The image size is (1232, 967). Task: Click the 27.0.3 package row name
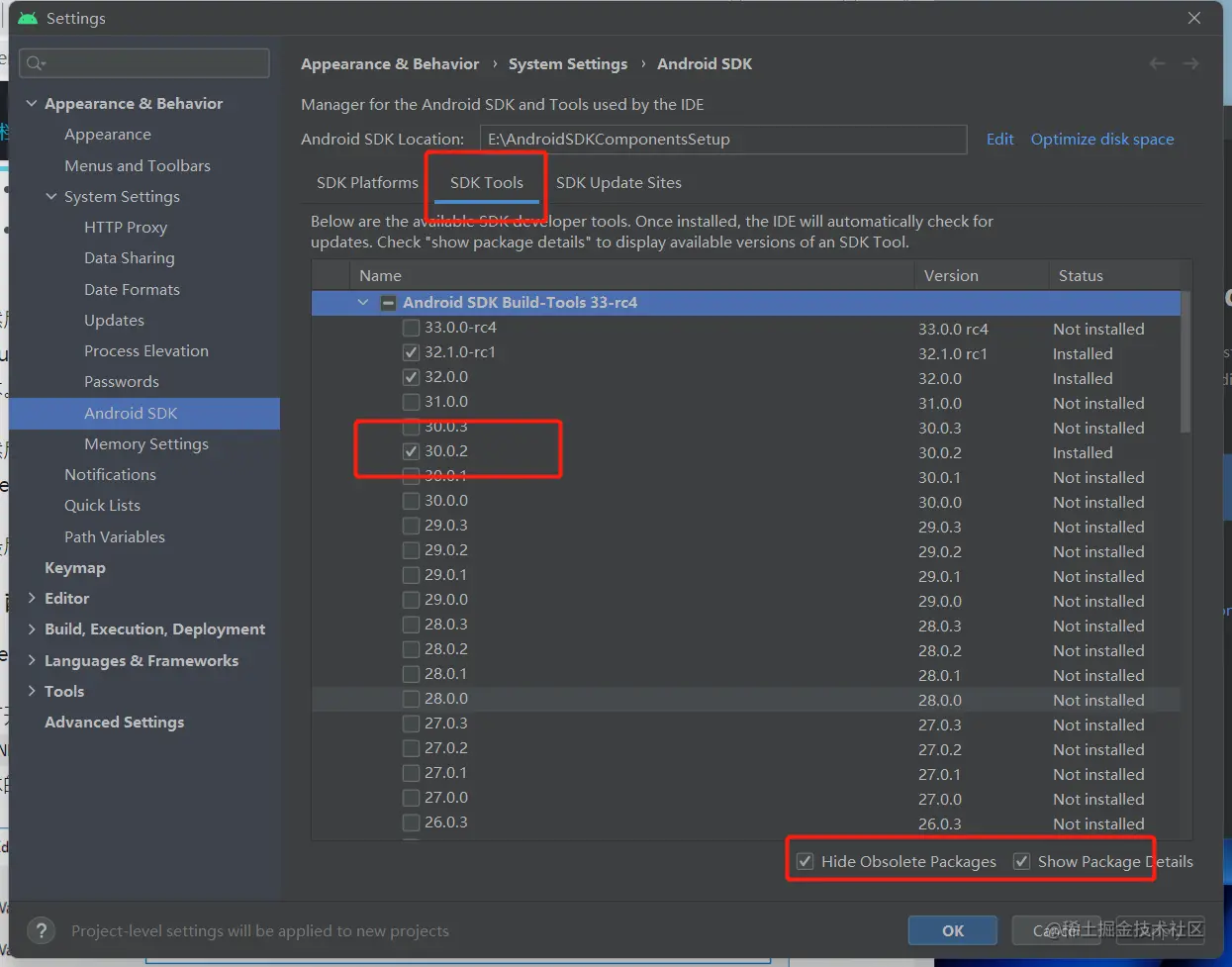click(x=445, y=724)
